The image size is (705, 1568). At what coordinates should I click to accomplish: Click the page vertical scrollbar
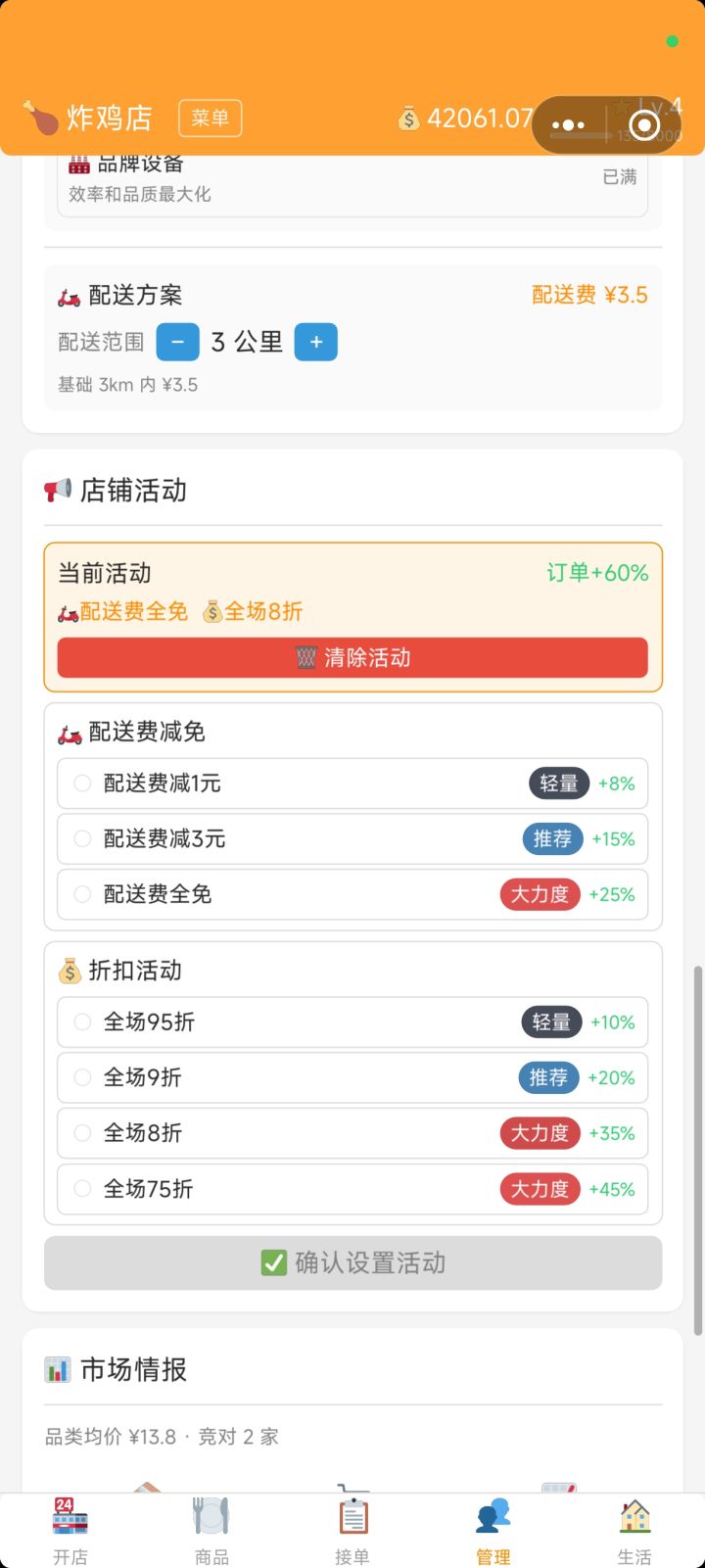pos(697,1150)
